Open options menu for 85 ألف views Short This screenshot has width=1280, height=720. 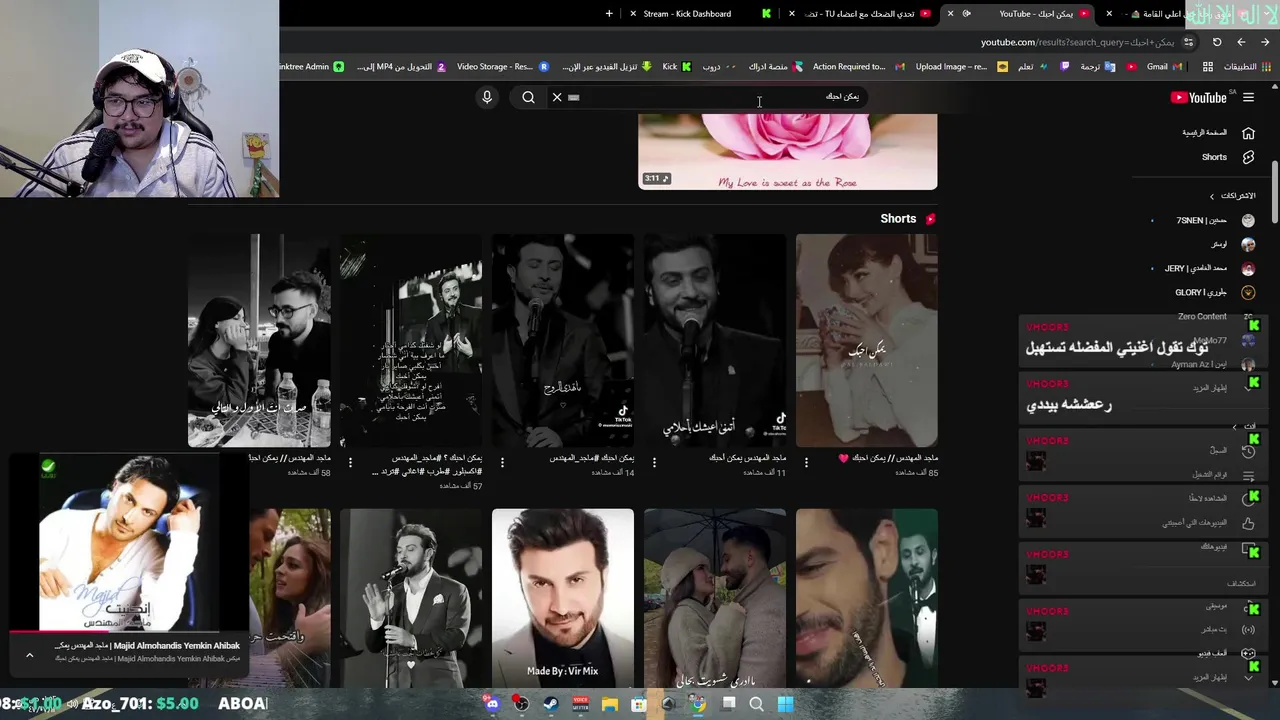click(806, 462)
